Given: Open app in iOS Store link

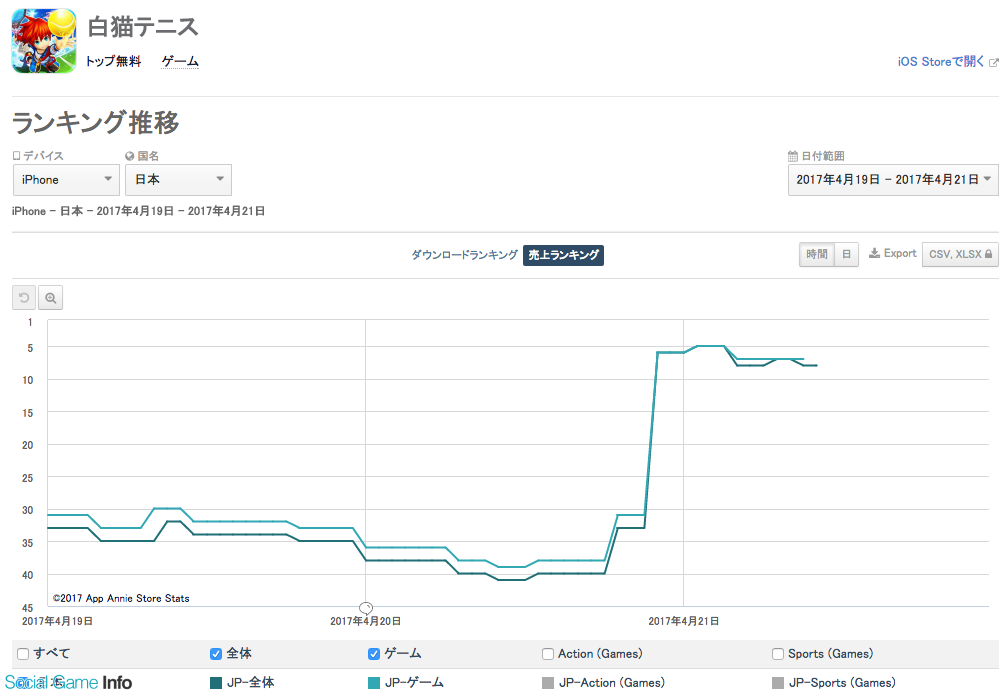Looking at the screenshot, I should [x=941, y=62].
